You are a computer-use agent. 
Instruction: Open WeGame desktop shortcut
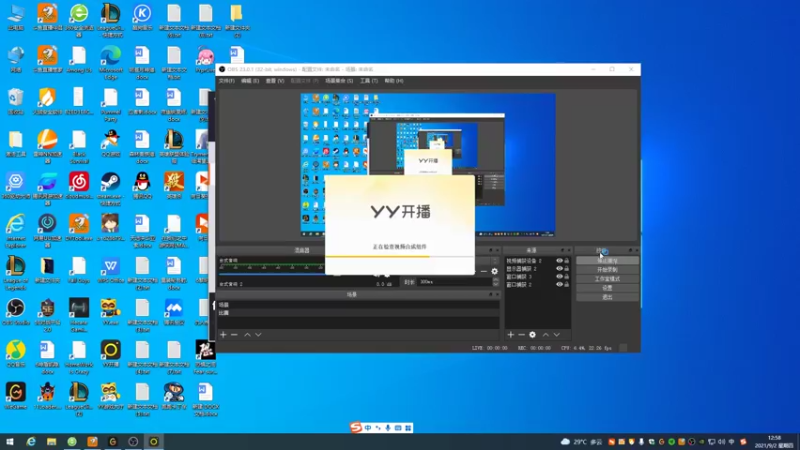pos(16,396)
